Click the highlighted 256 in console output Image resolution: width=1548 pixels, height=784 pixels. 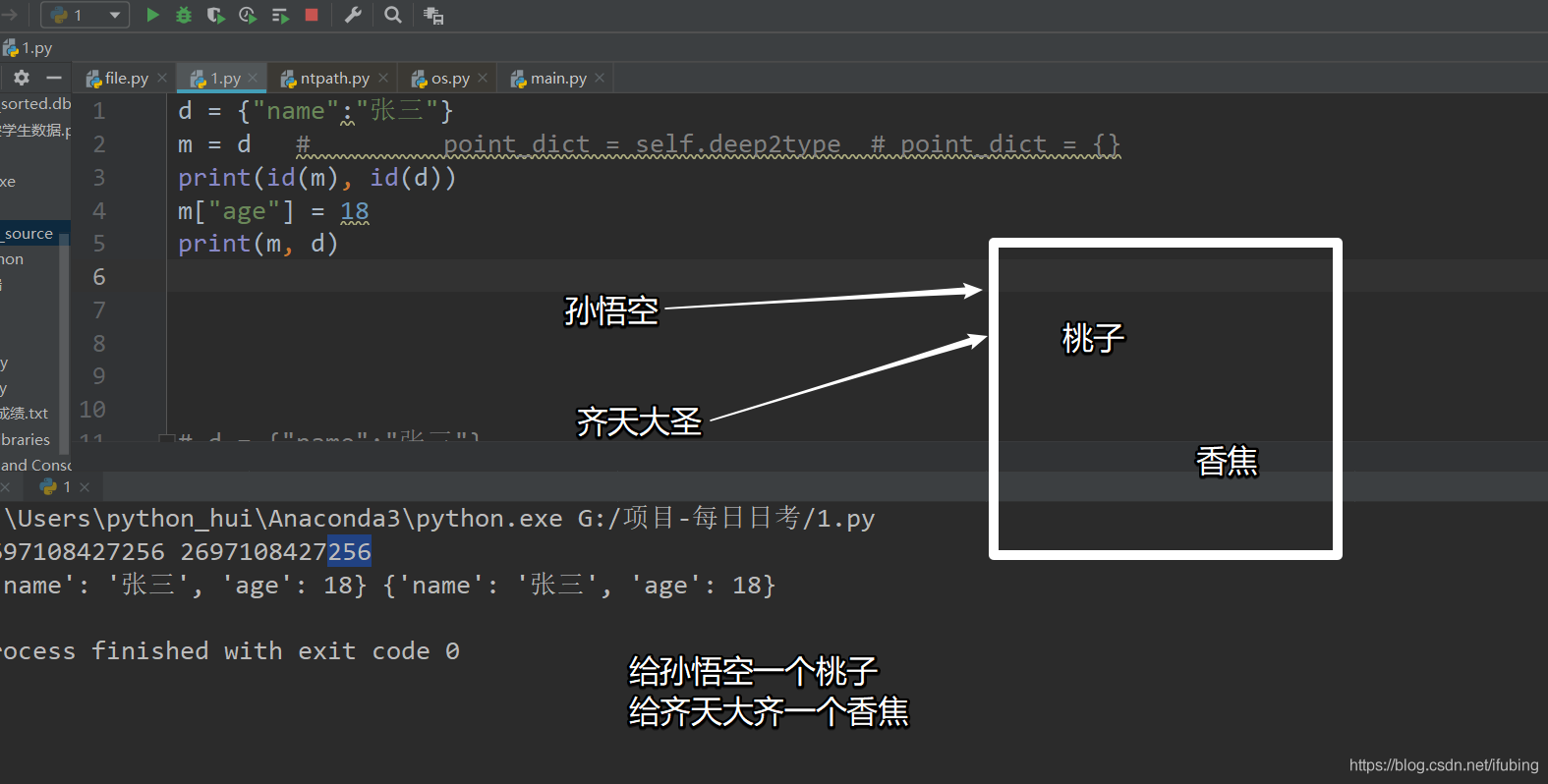(x=350, y=551)
